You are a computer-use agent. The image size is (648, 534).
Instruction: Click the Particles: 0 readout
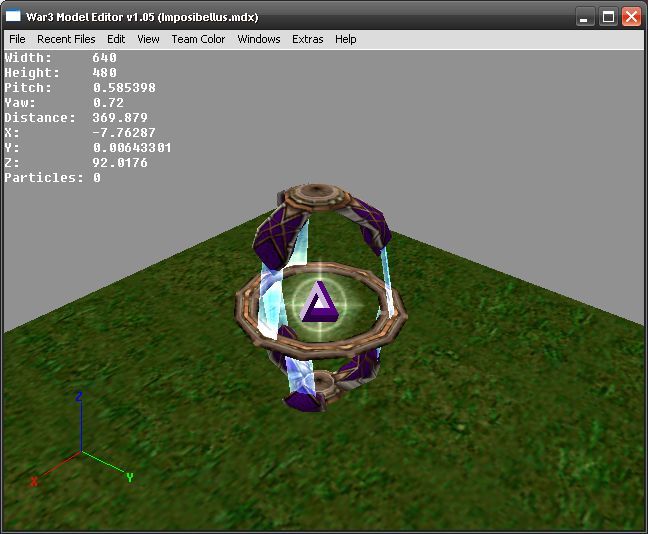pyautogui.click(x=52, y=178)
